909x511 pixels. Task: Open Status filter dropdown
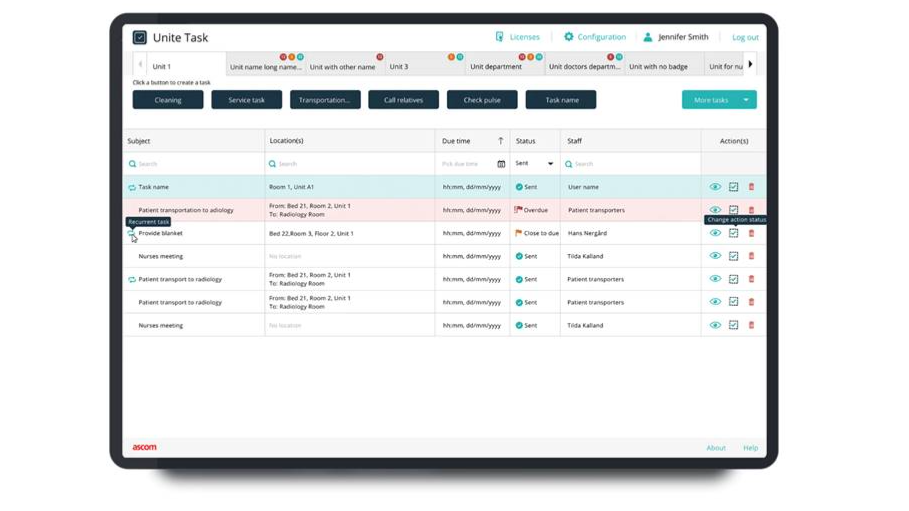tap(535, 164)
